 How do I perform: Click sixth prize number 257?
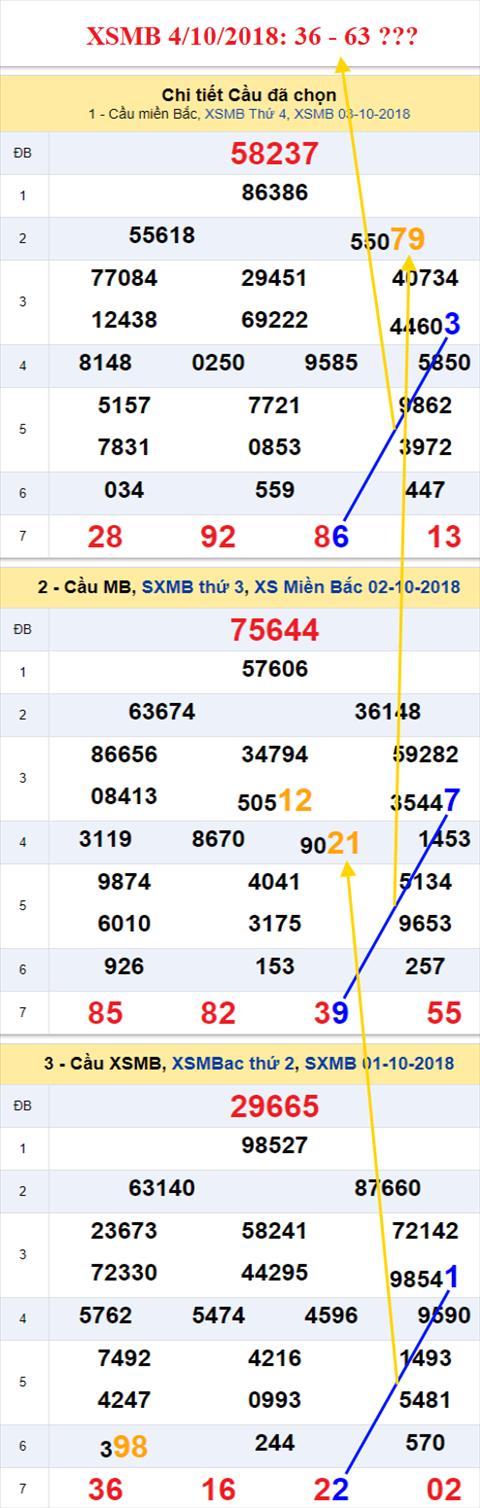(x=426, y=966)
